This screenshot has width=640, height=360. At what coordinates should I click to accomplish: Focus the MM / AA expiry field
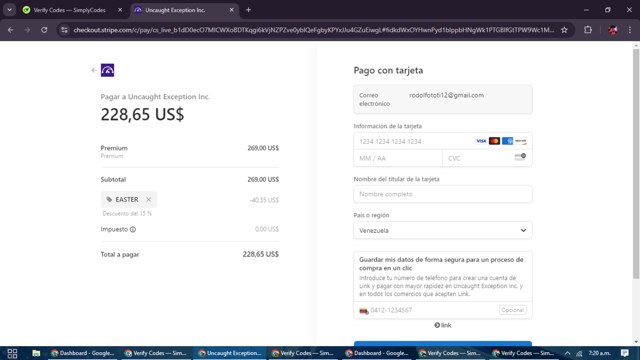click(398, 158)
